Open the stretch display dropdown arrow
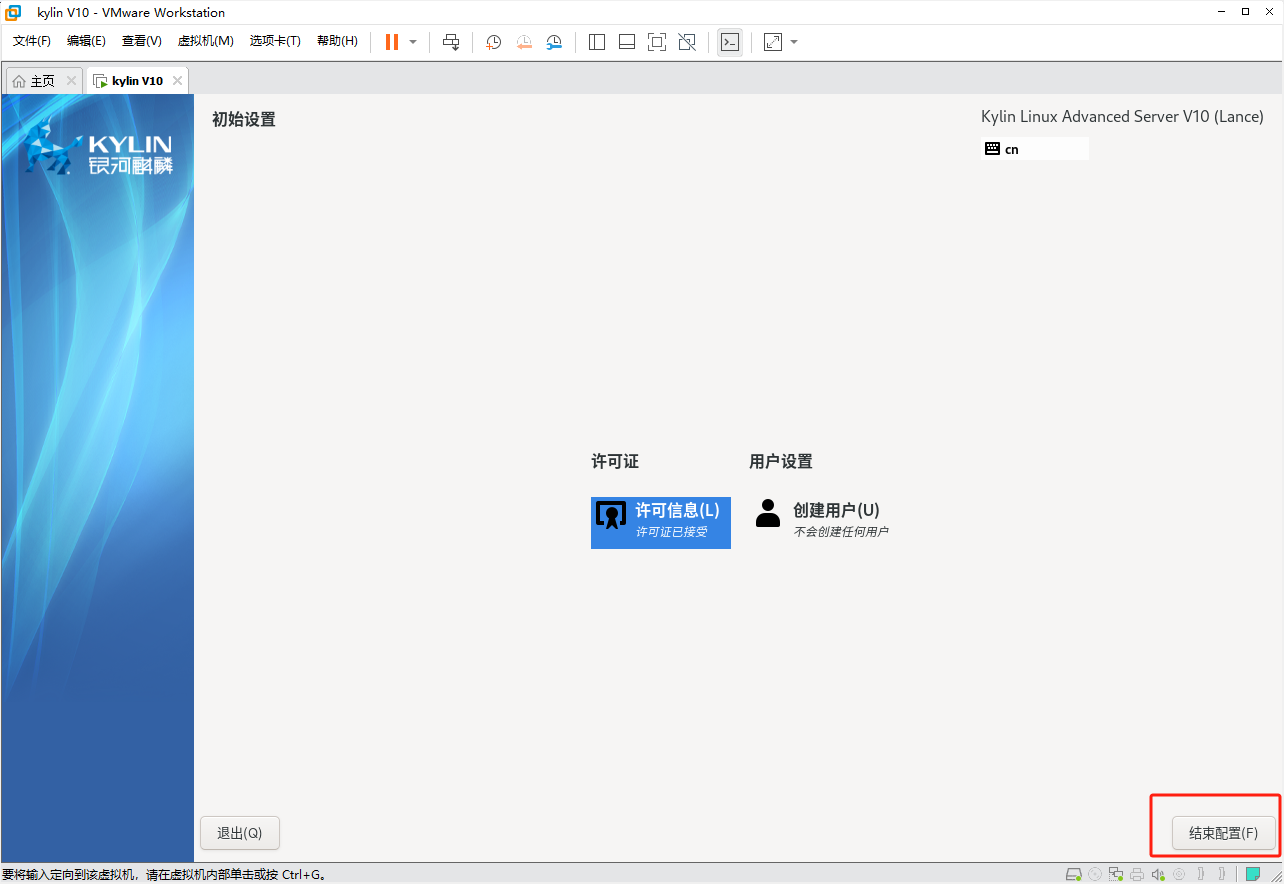Image resolution: width=1284 pixels, height=884 pixels. click(794, 42)
